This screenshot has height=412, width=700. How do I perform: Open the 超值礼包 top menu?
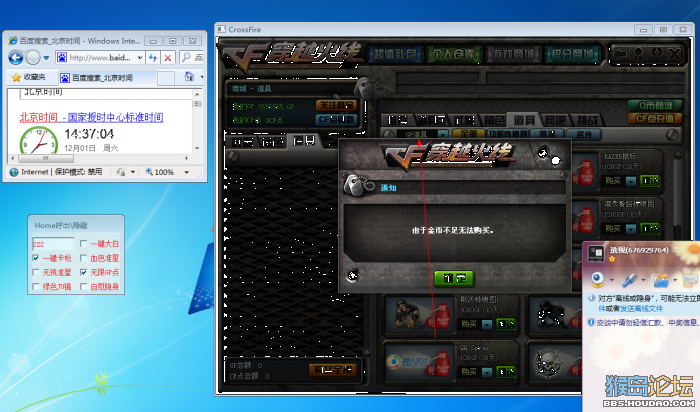pos(395,55)
